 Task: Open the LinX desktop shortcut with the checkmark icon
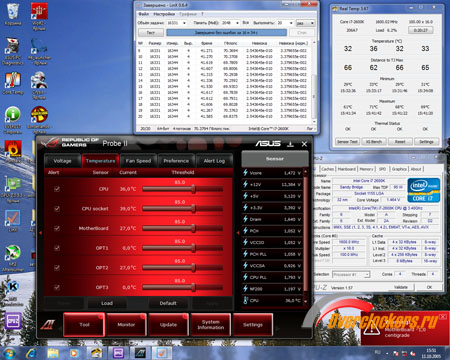13,221
